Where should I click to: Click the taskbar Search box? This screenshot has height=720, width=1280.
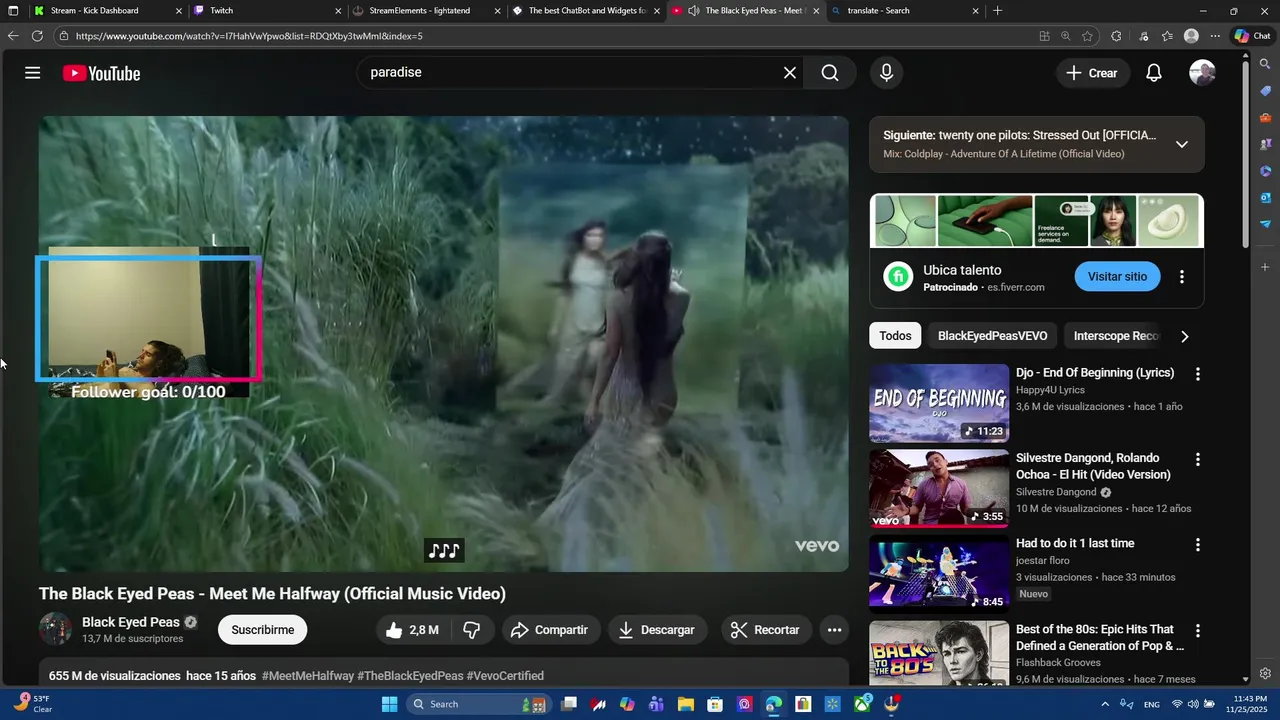point(478,704)
